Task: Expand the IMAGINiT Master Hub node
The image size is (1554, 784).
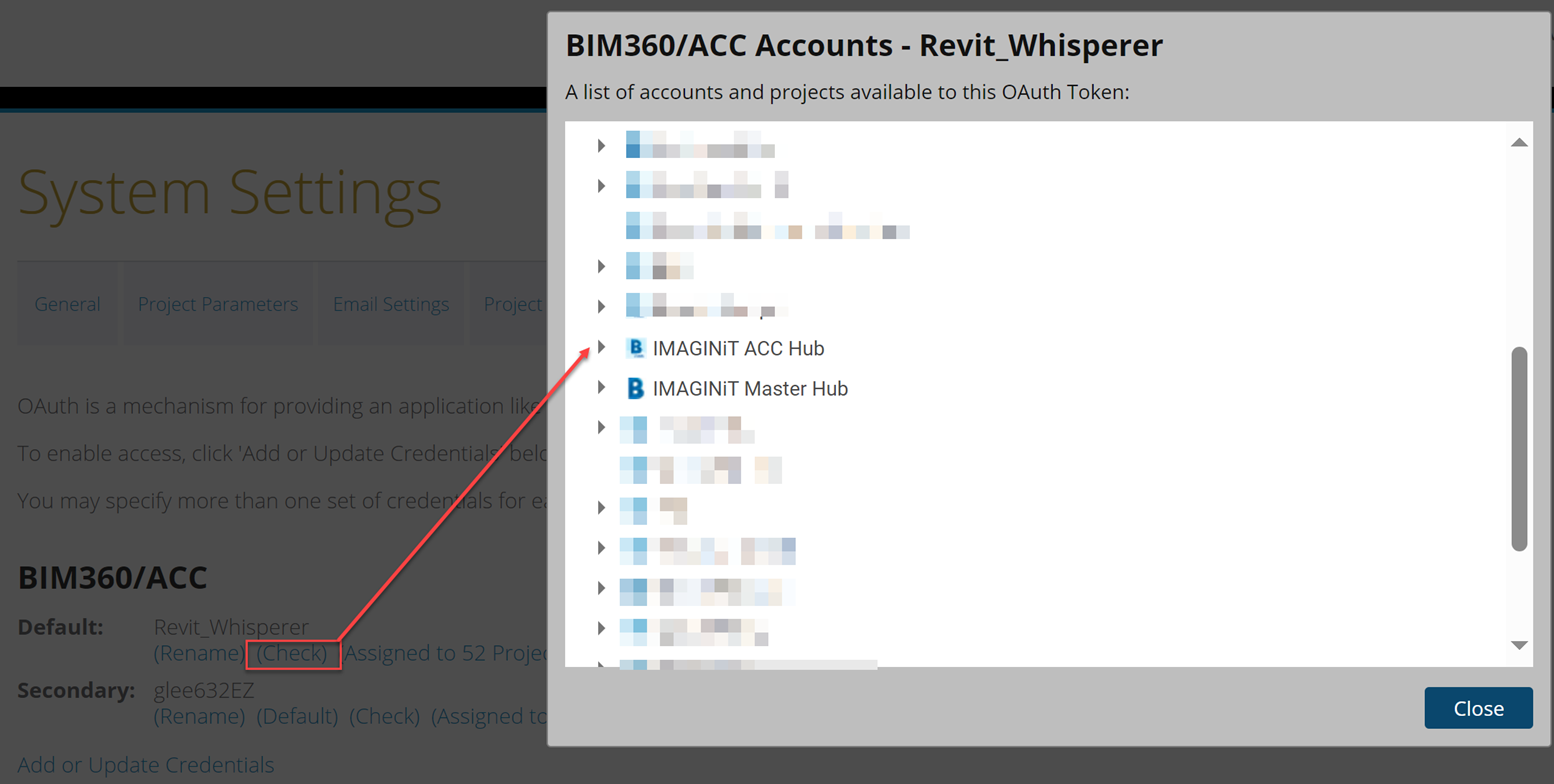Action: pyautogui.click(x=601, y=387)
